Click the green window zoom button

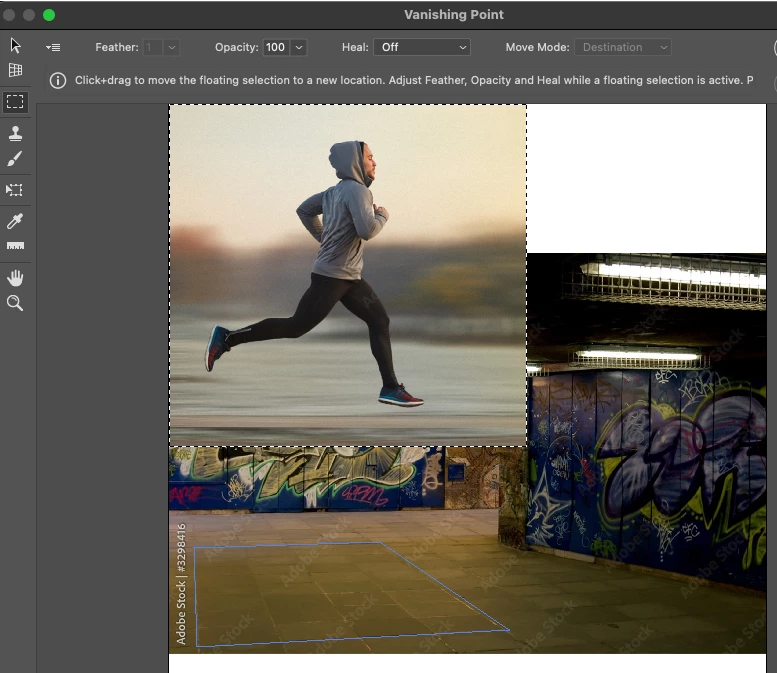point(48,15)
